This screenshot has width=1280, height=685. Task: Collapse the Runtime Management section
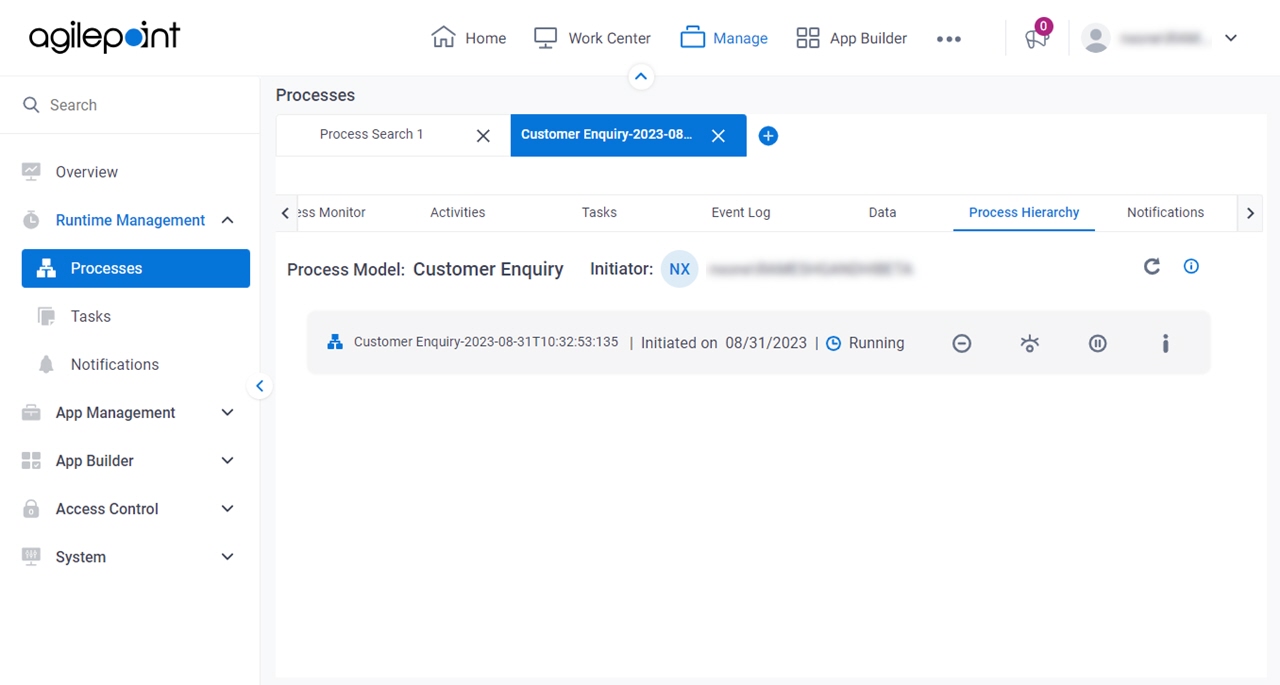(x=227, y=220)
